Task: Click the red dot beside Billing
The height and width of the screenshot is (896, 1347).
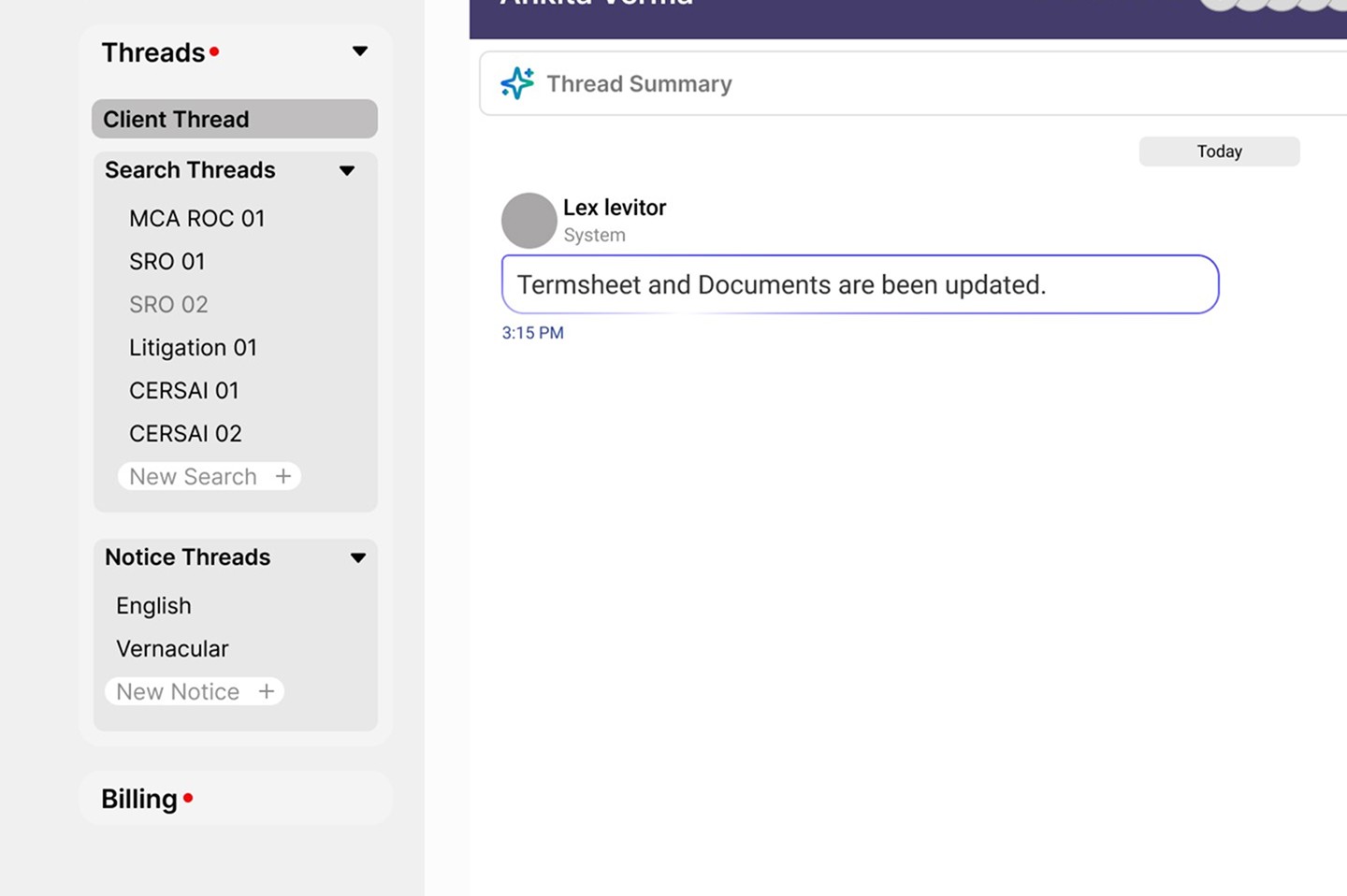Action: (x=188, y=798)
